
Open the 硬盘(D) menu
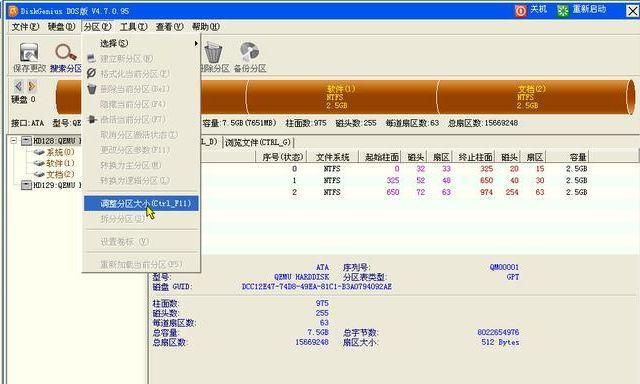pyautogui.click(x=61, y=27)
